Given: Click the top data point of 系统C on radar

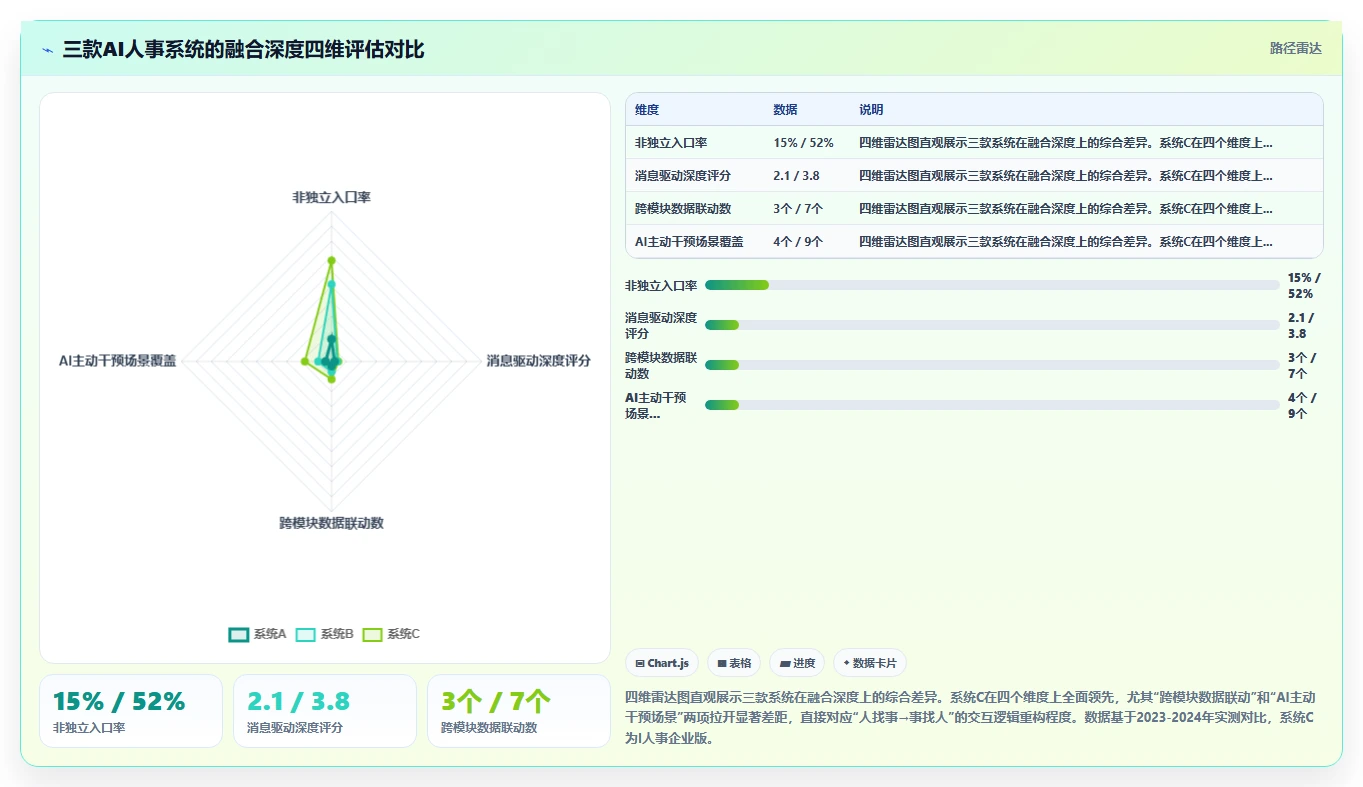Looking at the screenshot, I should (x=331, y=260).
